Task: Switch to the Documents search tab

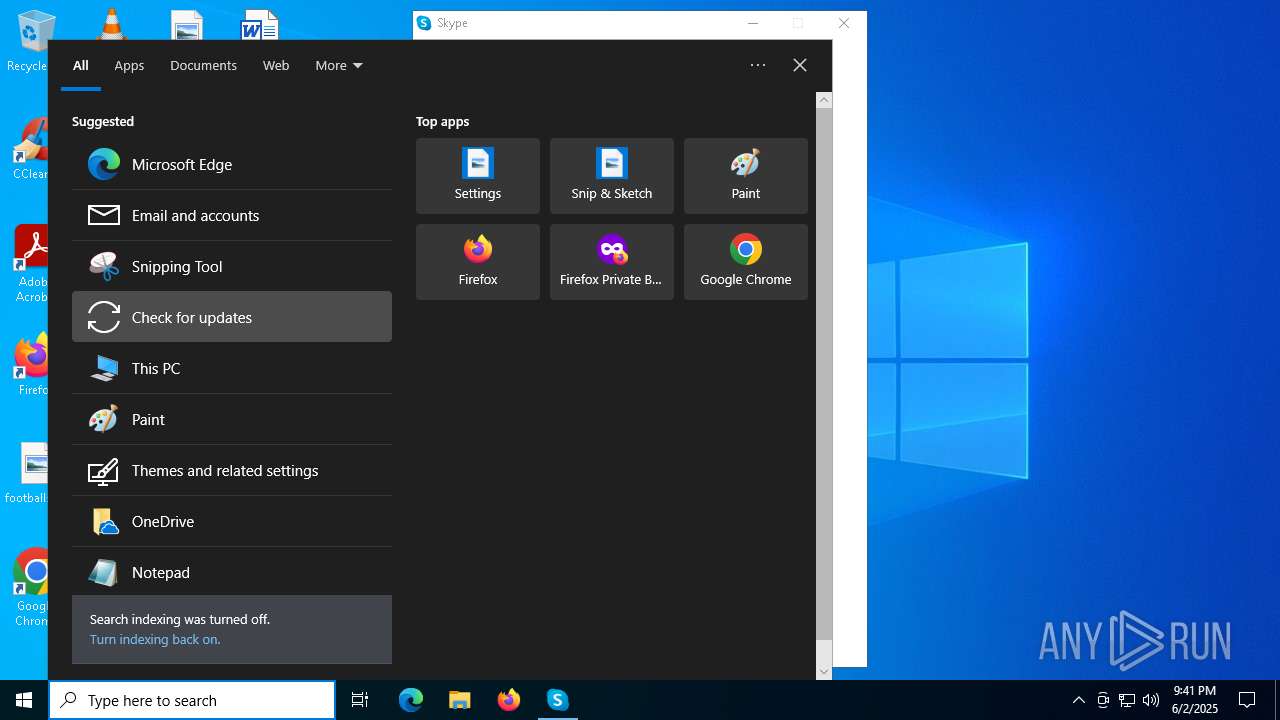Action: click(x=203, y=65)
